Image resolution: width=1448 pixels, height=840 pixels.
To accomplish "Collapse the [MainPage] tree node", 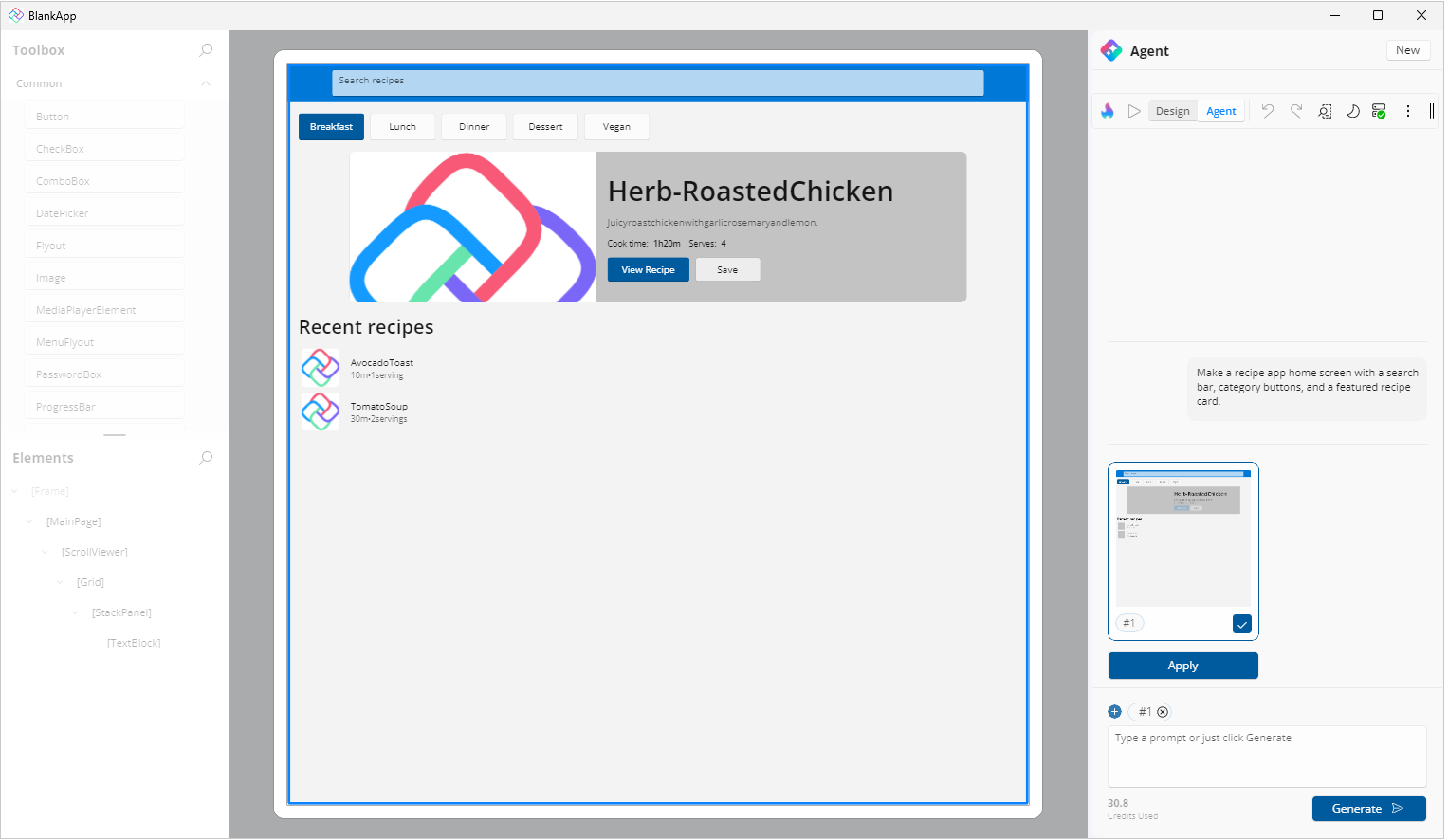I will tap(30, 521).
